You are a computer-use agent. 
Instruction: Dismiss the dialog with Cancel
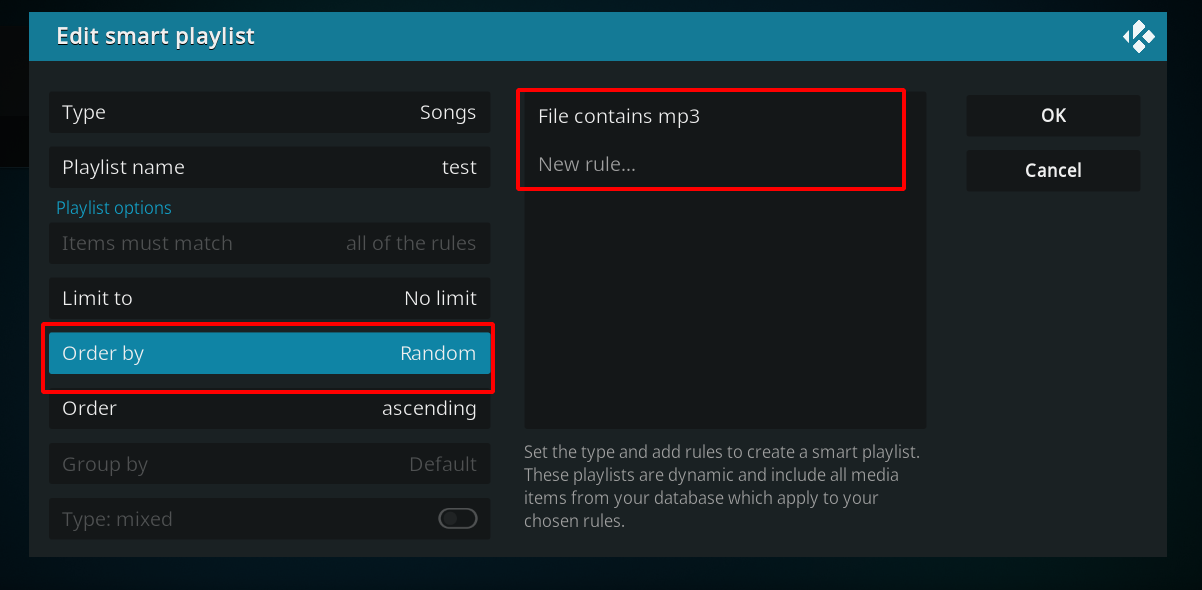(1053, 170)
